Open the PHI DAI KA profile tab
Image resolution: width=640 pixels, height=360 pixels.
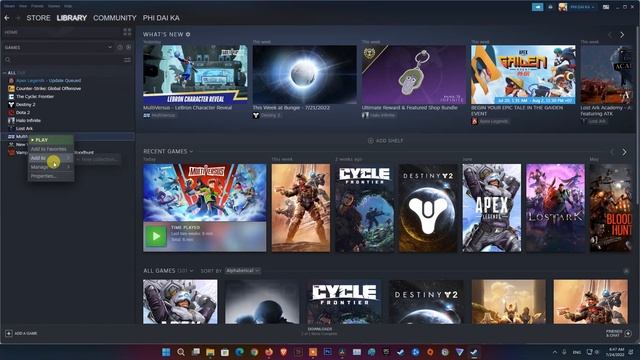pos(161,18)
